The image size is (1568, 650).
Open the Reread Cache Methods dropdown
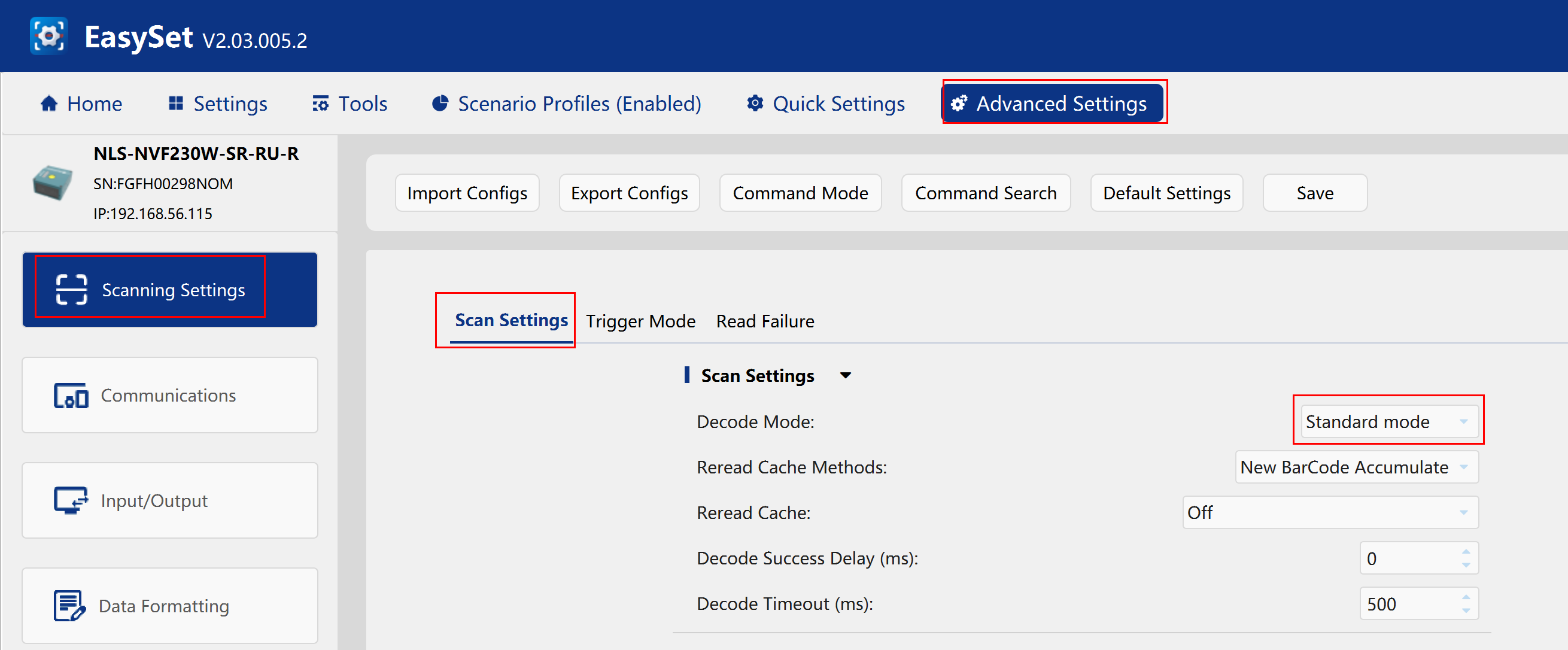click(x=1357, y=467)
